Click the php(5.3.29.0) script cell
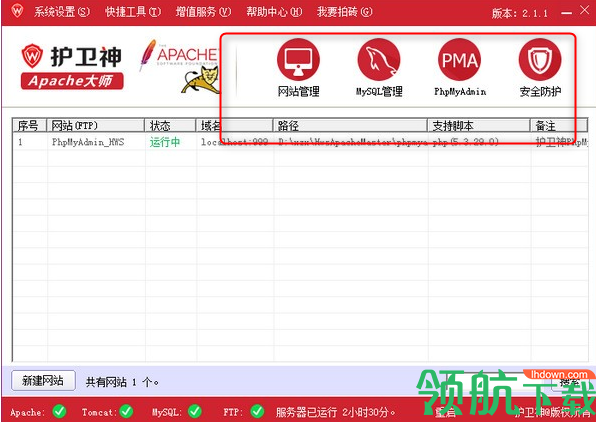 coord(466,142)
